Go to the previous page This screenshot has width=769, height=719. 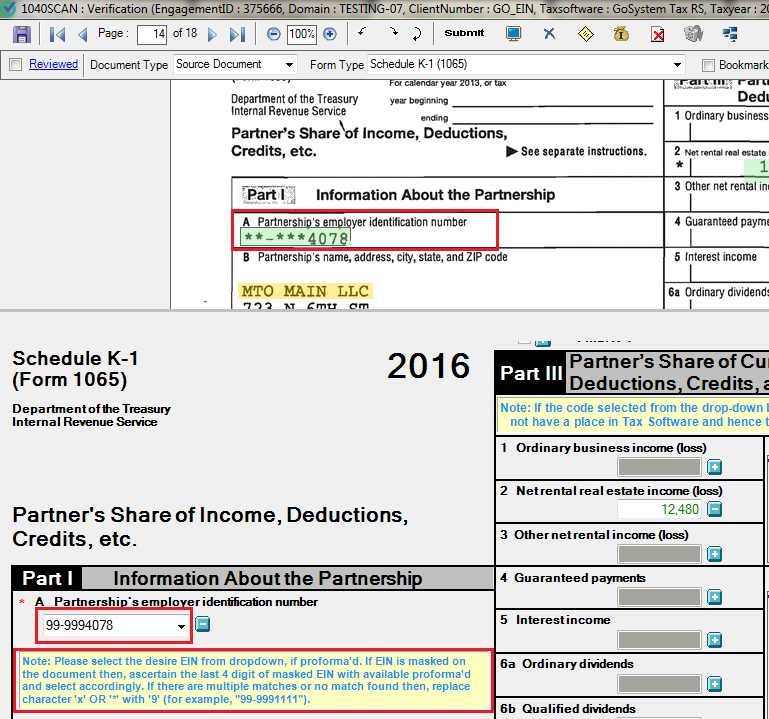pos(82,34)
